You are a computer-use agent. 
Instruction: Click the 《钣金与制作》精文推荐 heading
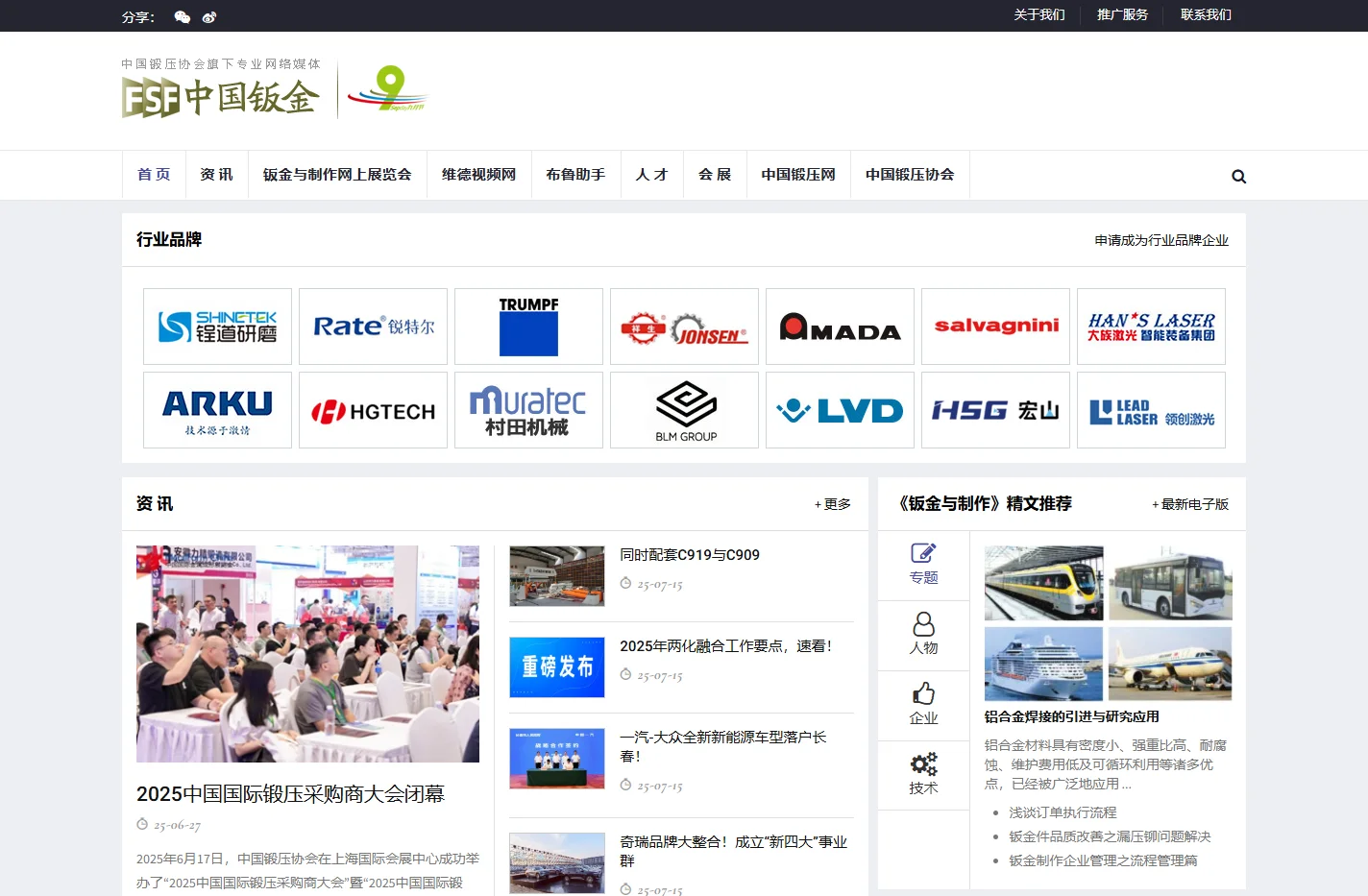pyautogui.click(x=985, y=503)
